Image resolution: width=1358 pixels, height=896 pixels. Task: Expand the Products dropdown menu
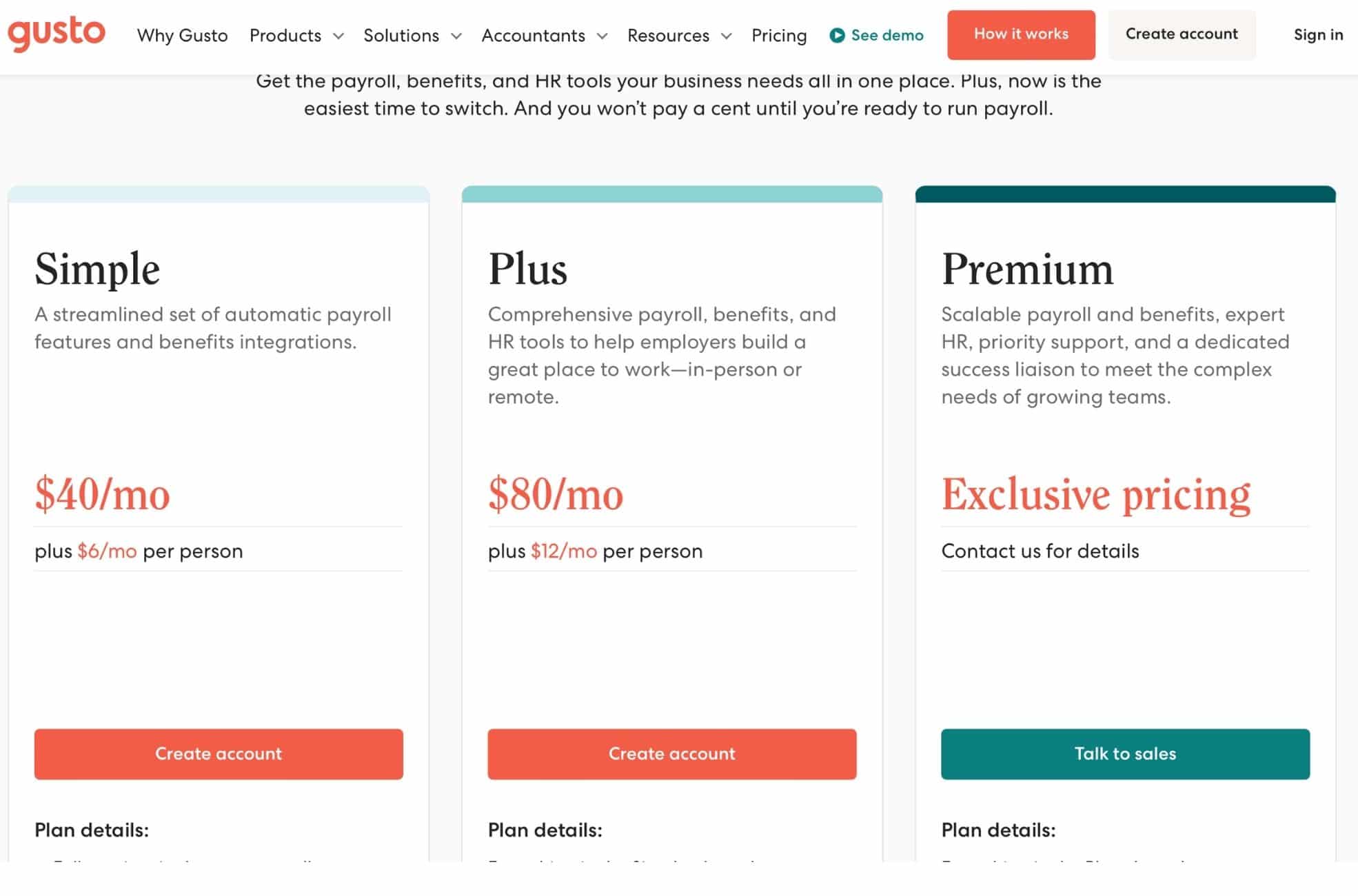(x=295, y=35)
